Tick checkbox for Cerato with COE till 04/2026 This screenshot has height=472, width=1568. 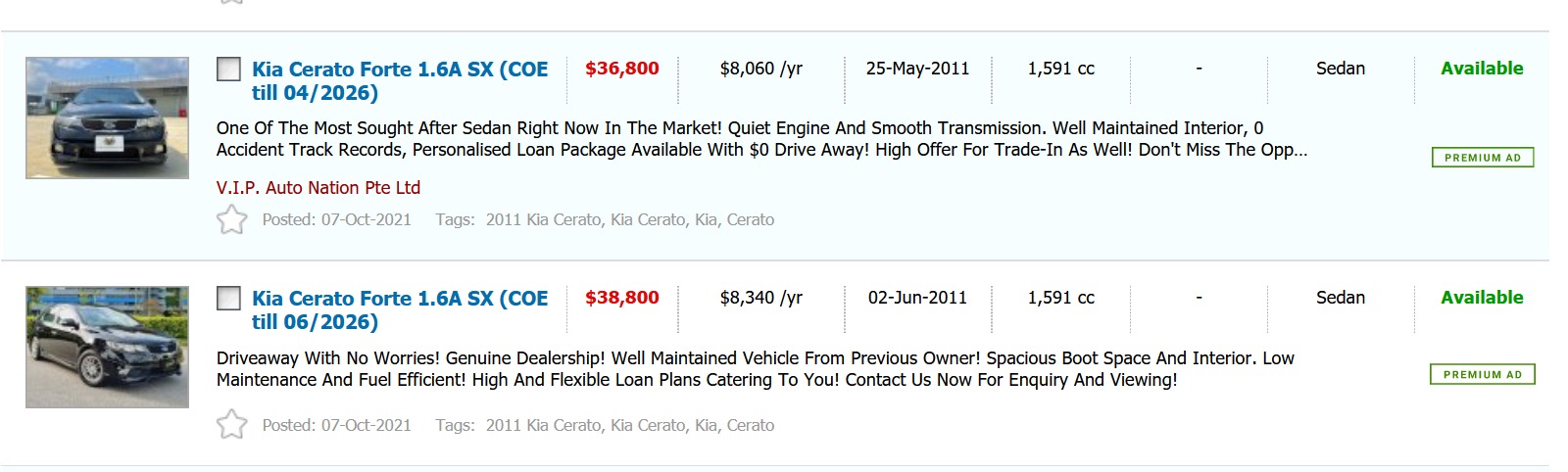[x=228, y=70]
